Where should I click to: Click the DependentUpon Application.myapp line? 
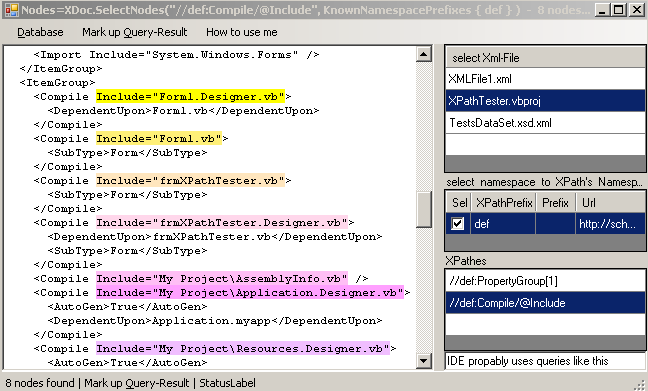pos(215,321)
